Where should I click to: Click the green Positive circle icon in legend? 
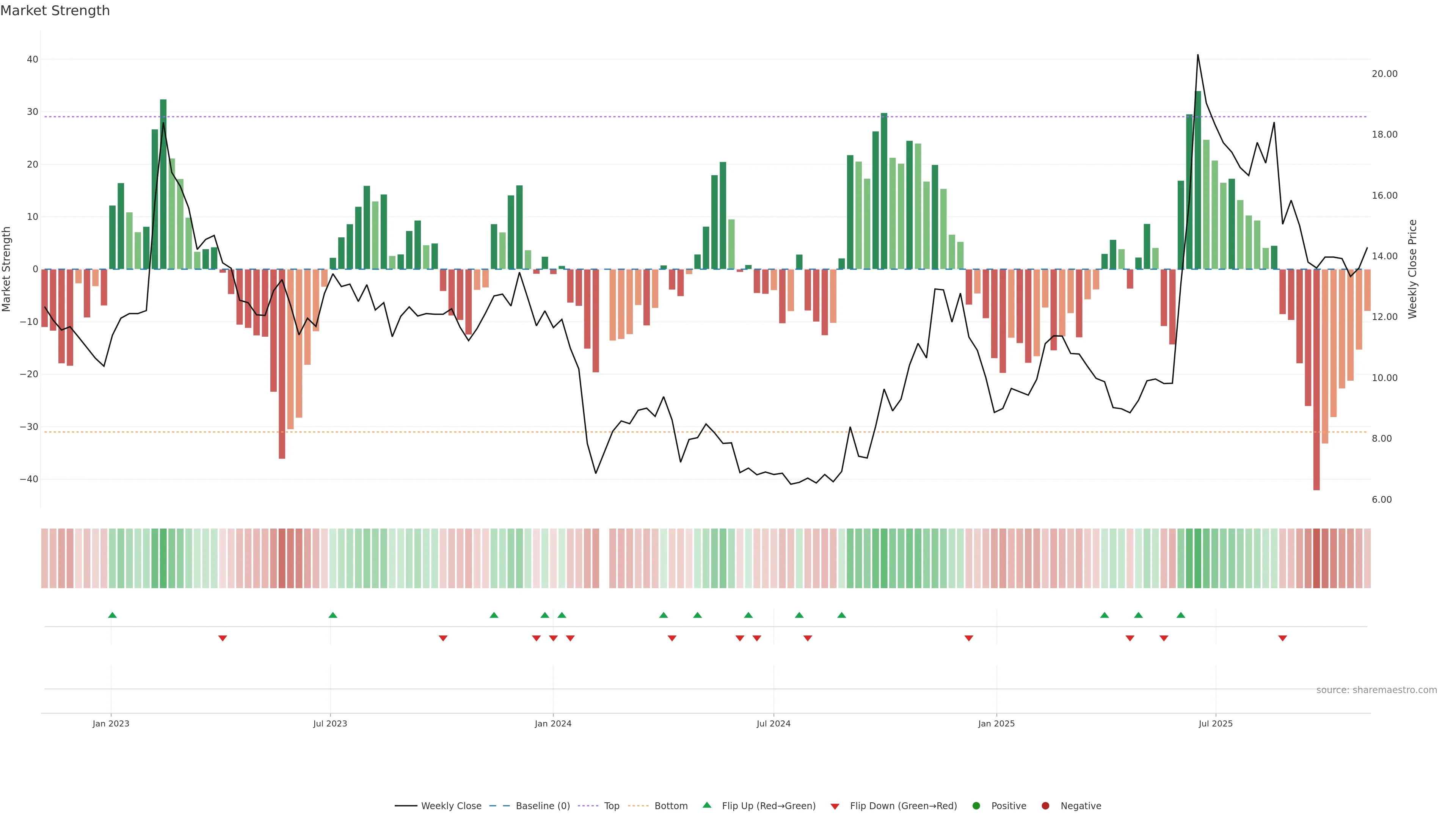[976, 806]
